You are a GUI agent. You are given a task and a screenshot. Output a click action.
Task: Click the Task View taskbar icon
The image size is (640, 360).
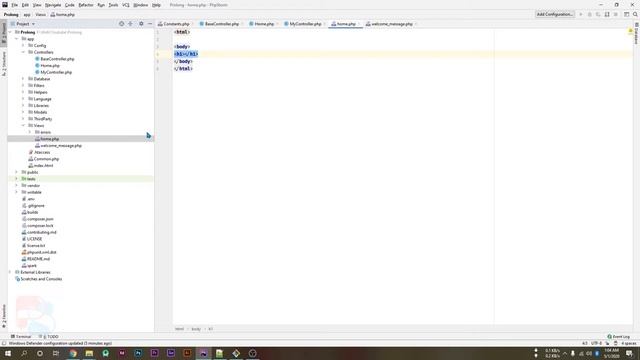[56, 353]
